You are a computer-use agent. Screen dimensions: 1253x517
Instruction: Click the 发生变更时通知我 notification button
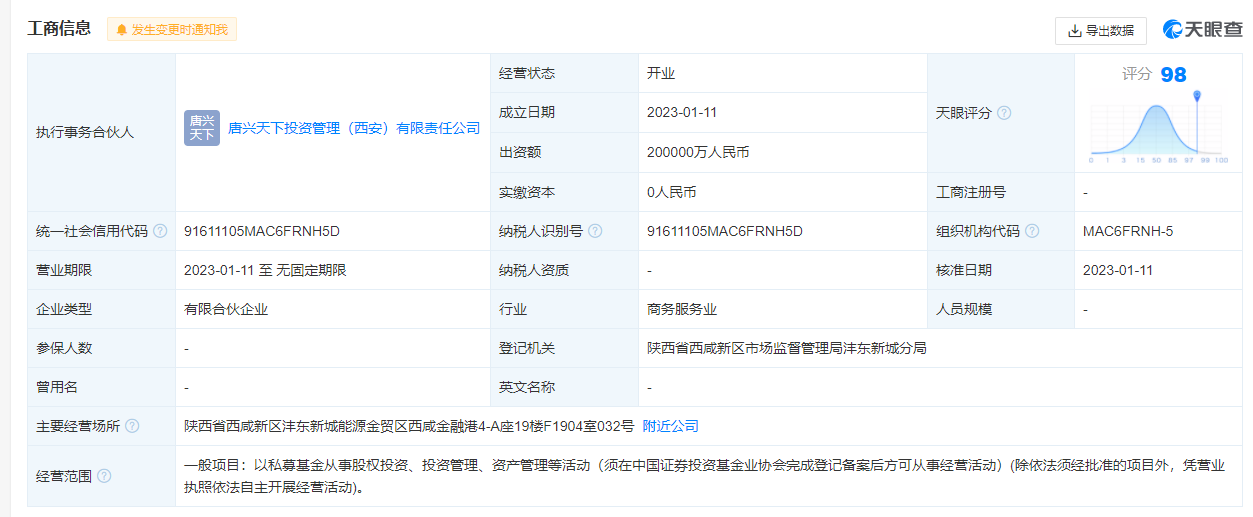172,30
